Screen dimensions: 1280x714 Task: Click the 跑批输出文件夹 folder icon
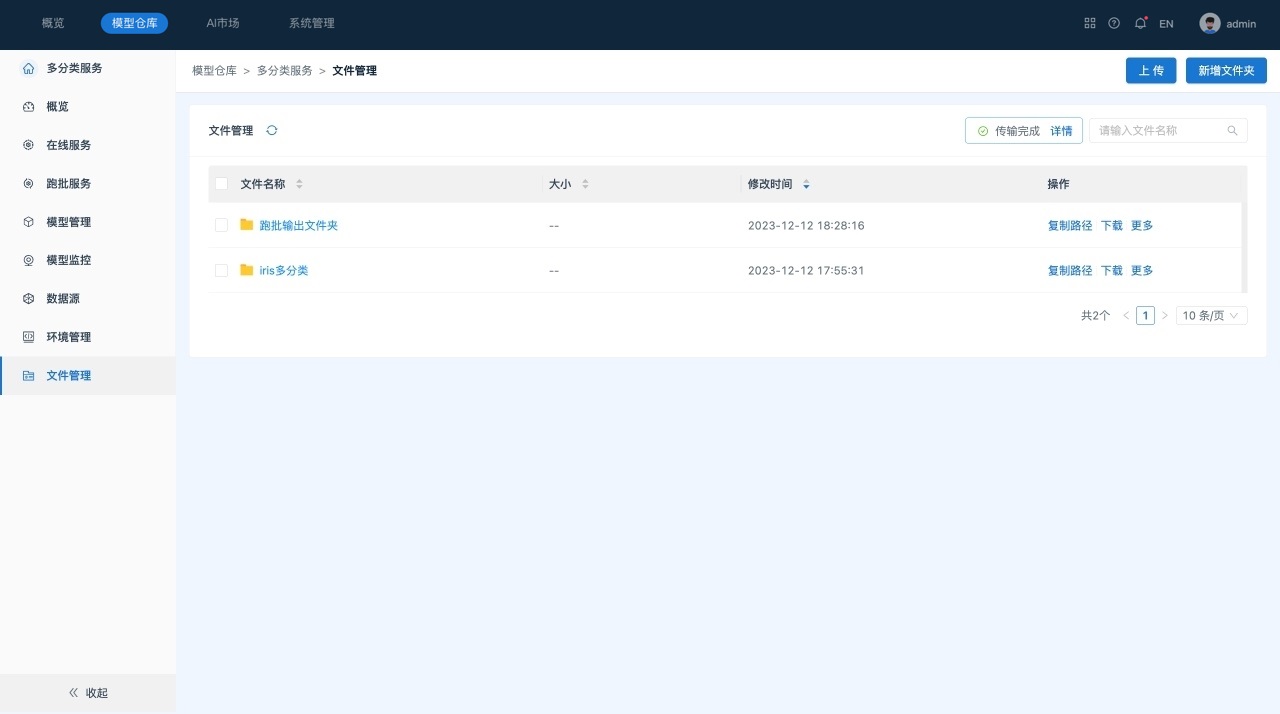pyautogui.click(x=246, y=225)
